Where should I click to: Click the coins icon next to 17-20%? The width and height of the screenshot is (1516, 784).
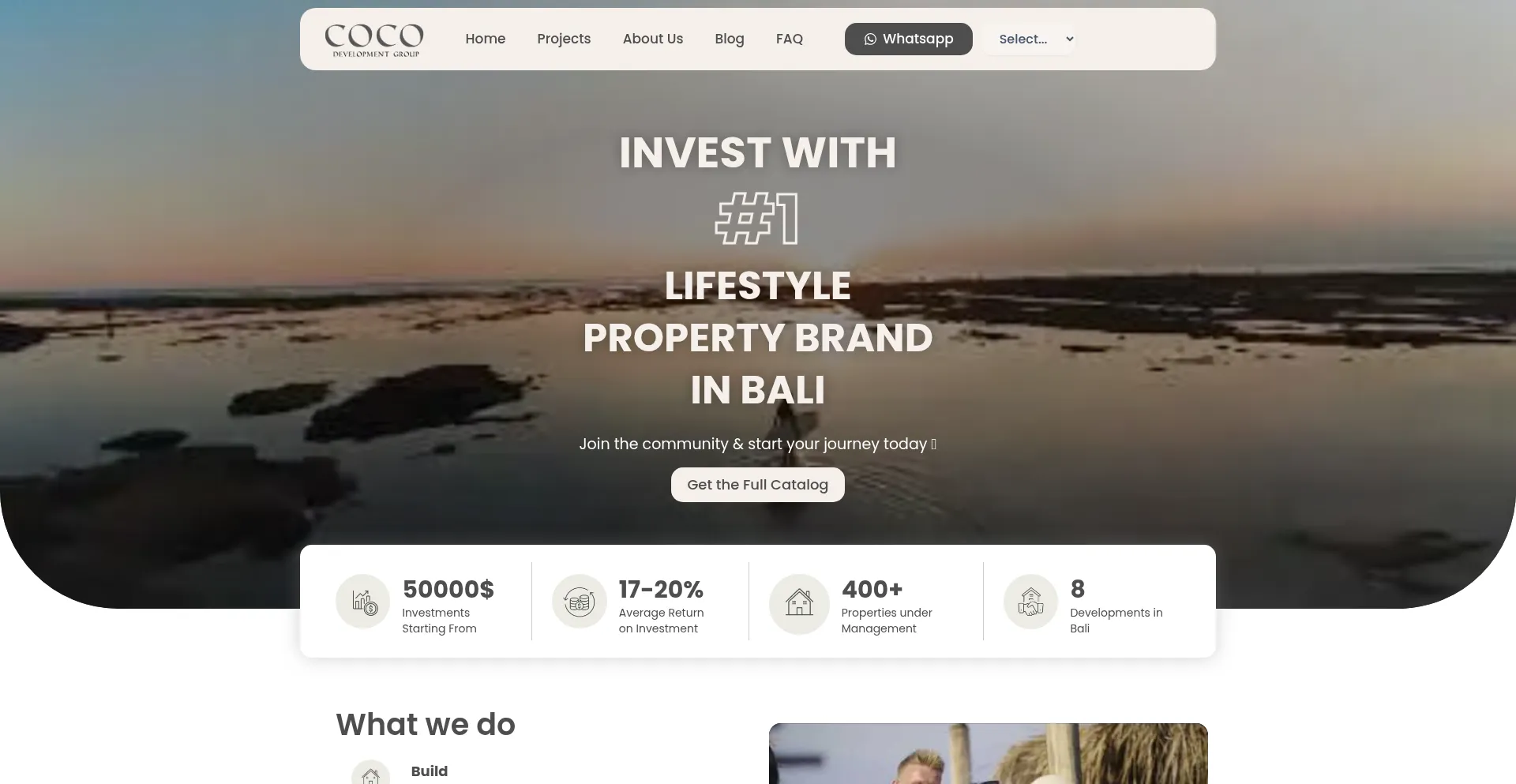(580, 602)
